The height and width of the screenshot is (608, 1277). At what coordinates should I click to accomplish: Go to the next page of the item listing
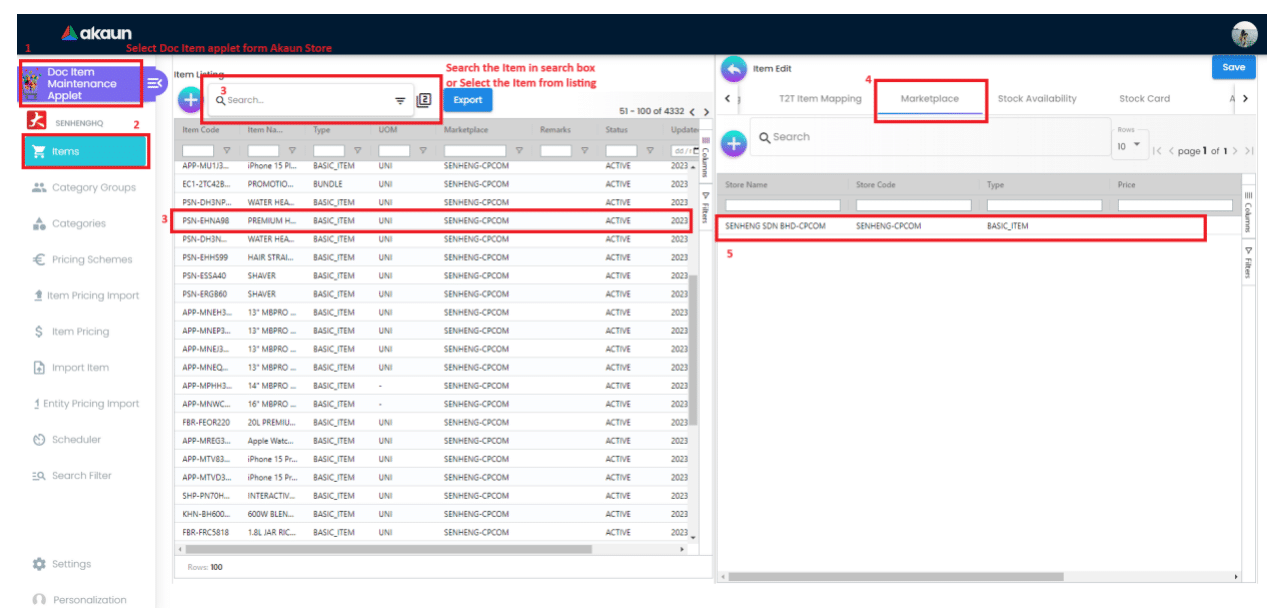[x=706, y=111]
